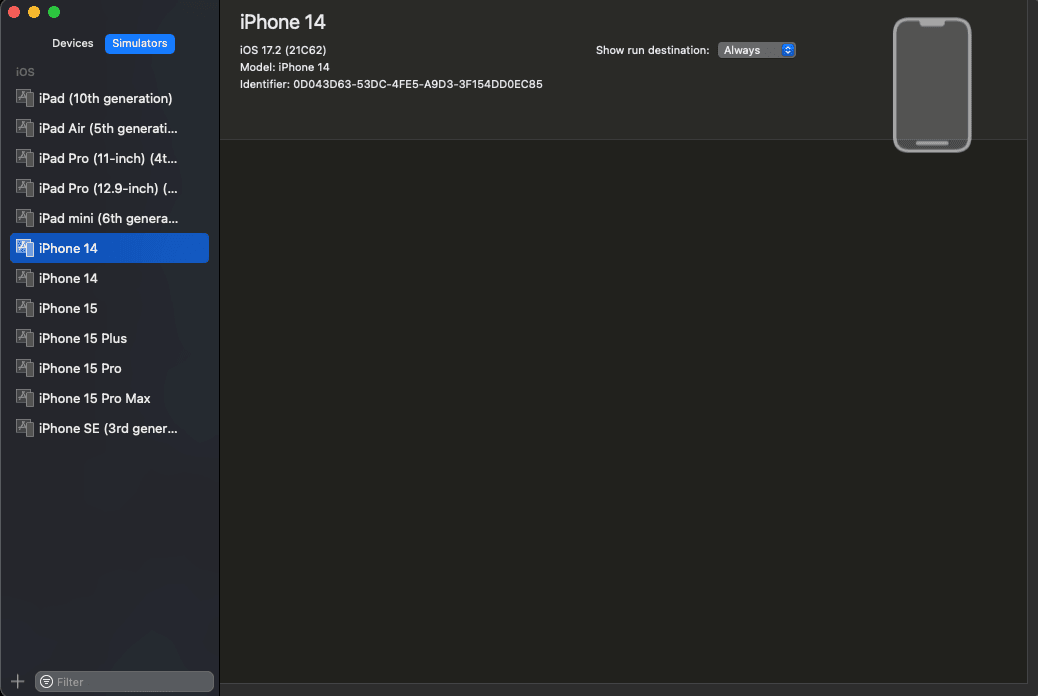Click the iPhone device preview image
The image size is (1038, 696).
tap(932, 85)
